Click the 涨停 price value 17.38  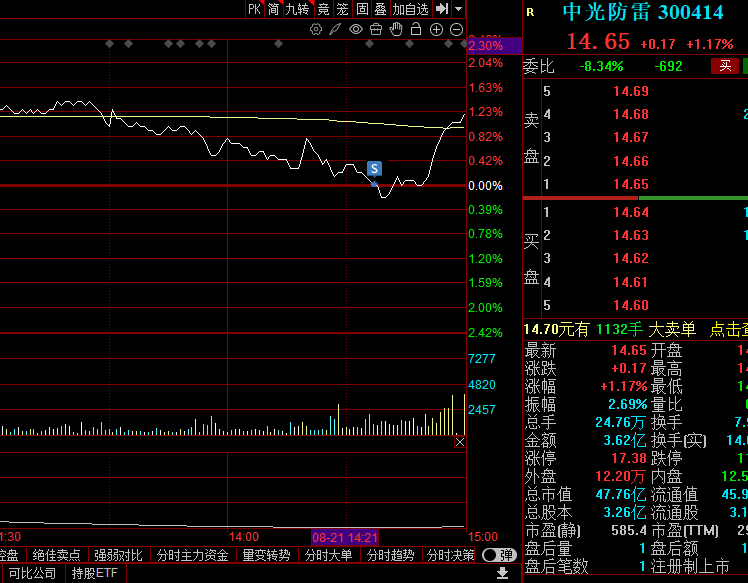click(628, 458)
